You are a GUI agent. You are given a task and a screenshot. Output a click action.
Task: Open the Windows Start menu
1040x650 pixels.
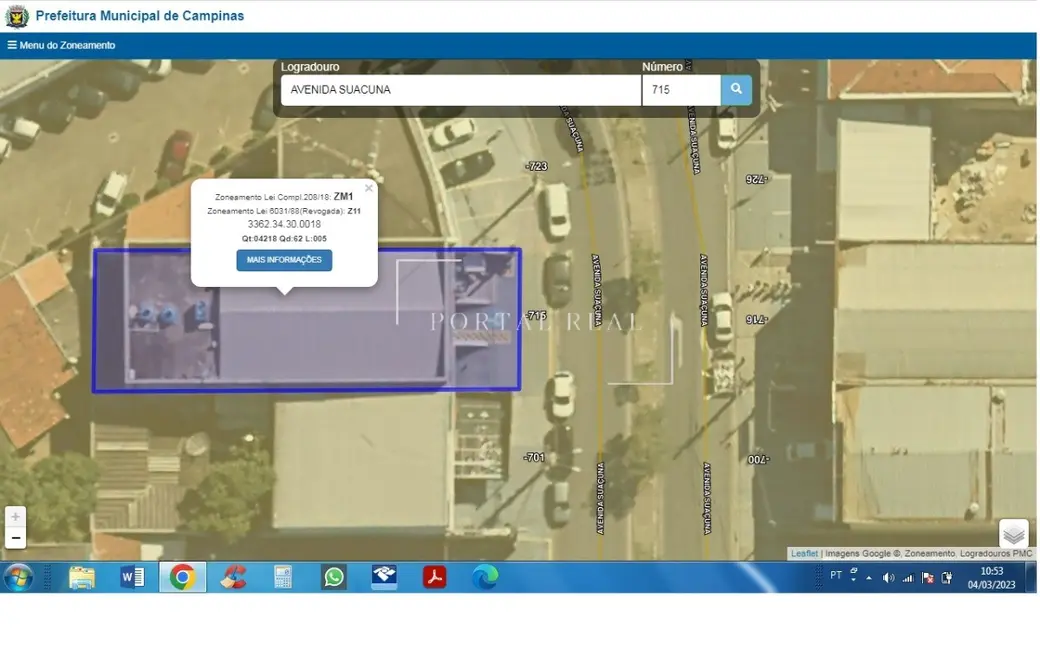[x=18, y=577]
